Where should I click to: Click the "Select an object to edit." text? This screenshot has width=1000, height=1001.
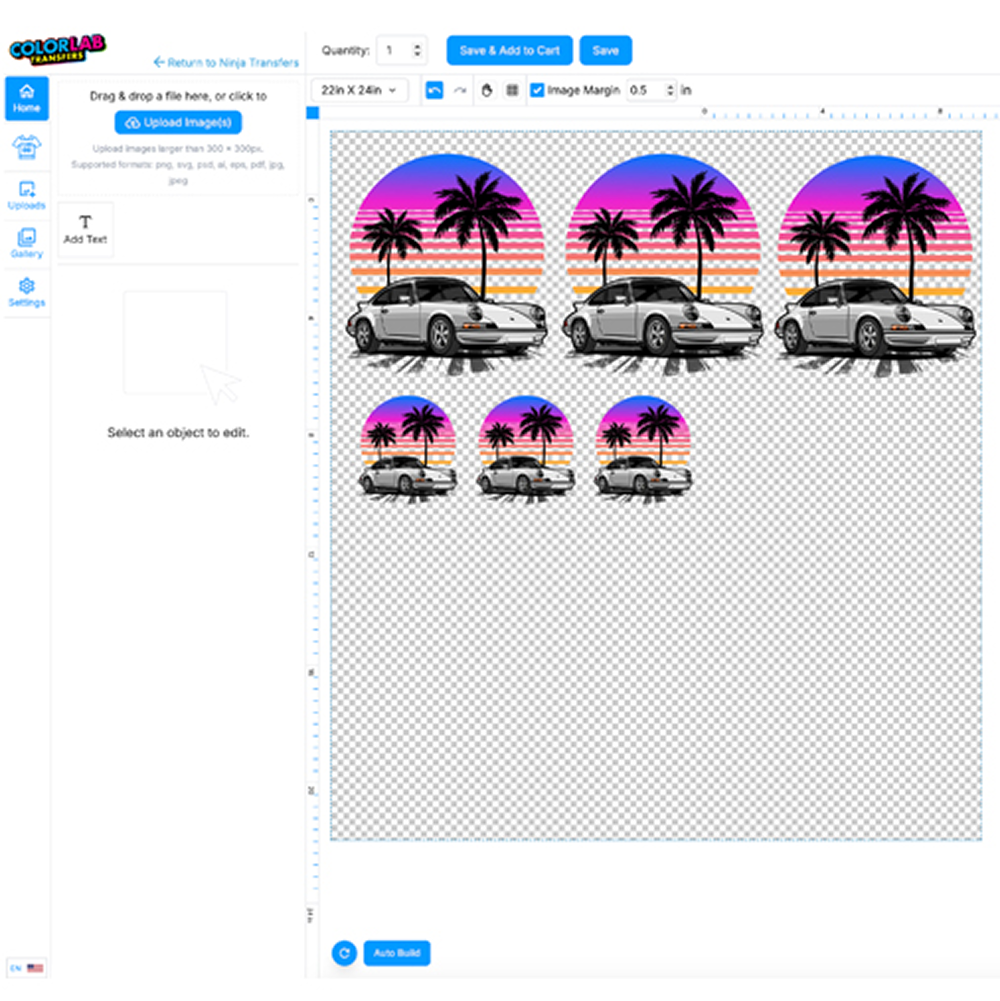[178, 432]
